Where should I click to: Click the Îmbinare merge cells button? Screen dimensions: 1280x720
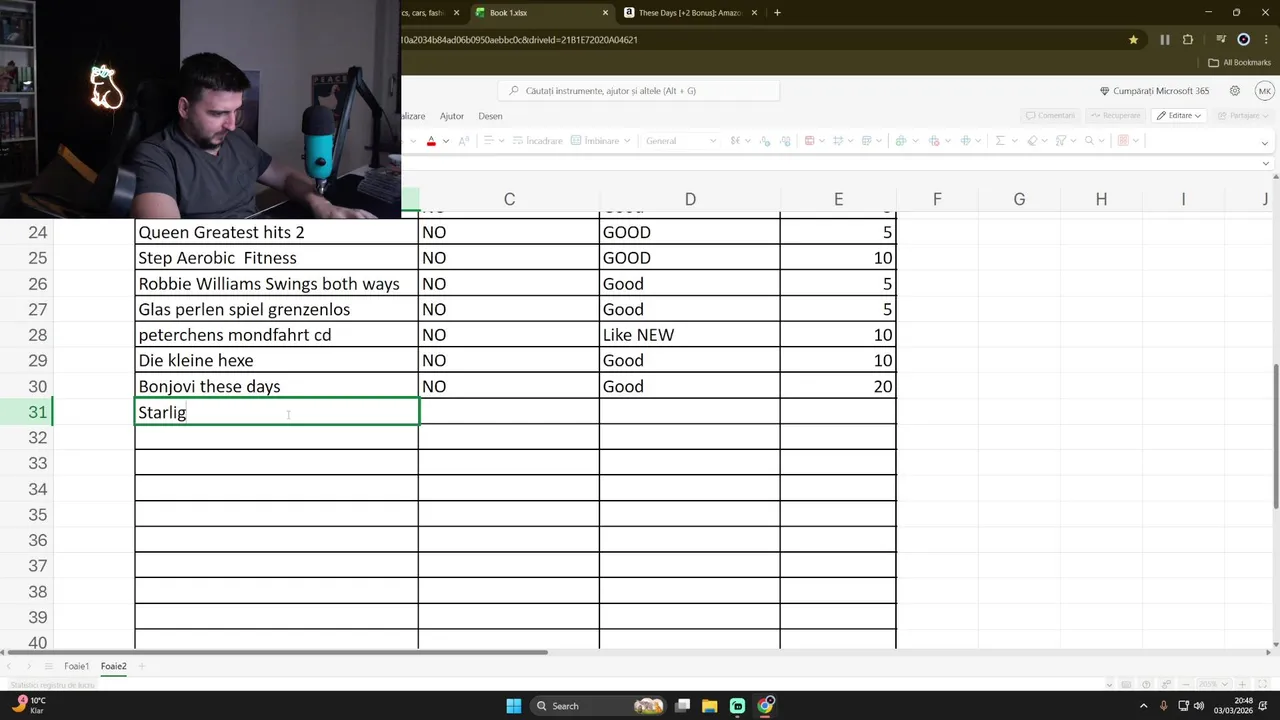(x=595, y=141)
